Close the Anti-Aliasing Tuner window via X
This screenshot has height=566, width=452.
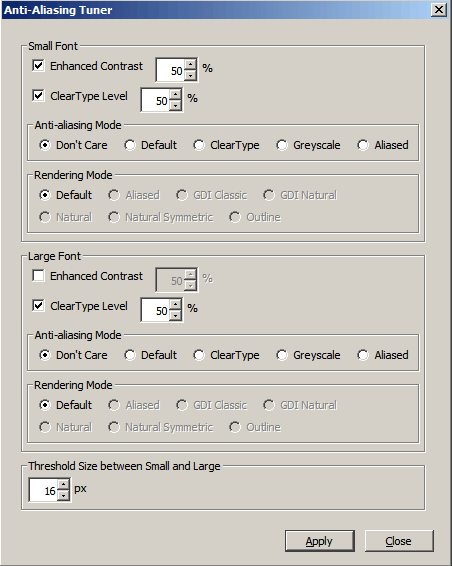(x=439, y=9)
